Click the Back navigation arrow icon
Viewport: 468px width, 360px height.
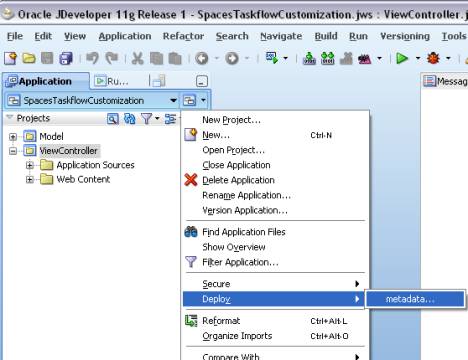click(x=201, y=59)
